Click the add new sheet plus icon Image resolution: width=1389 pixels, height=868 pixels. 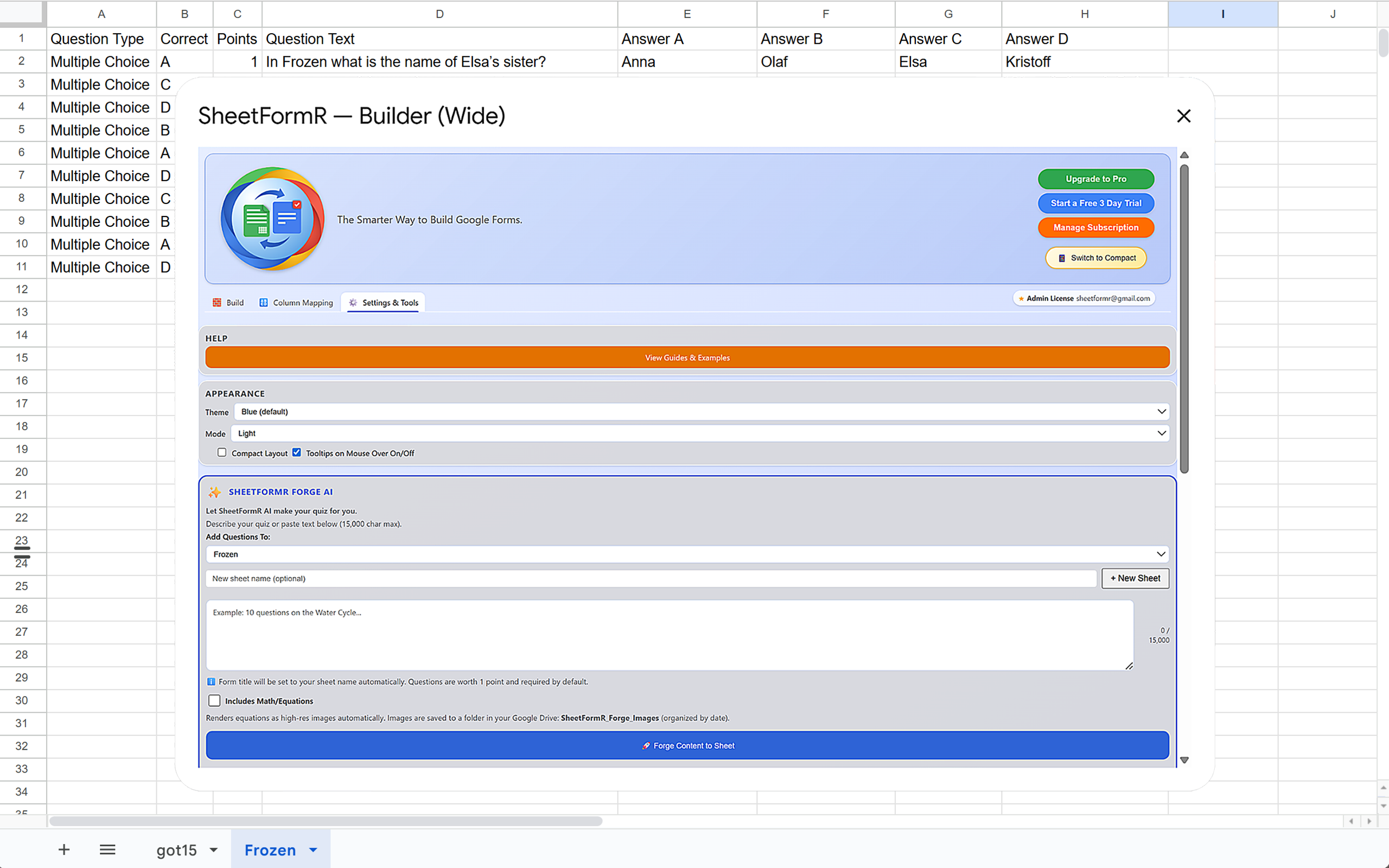coord(63,850)
